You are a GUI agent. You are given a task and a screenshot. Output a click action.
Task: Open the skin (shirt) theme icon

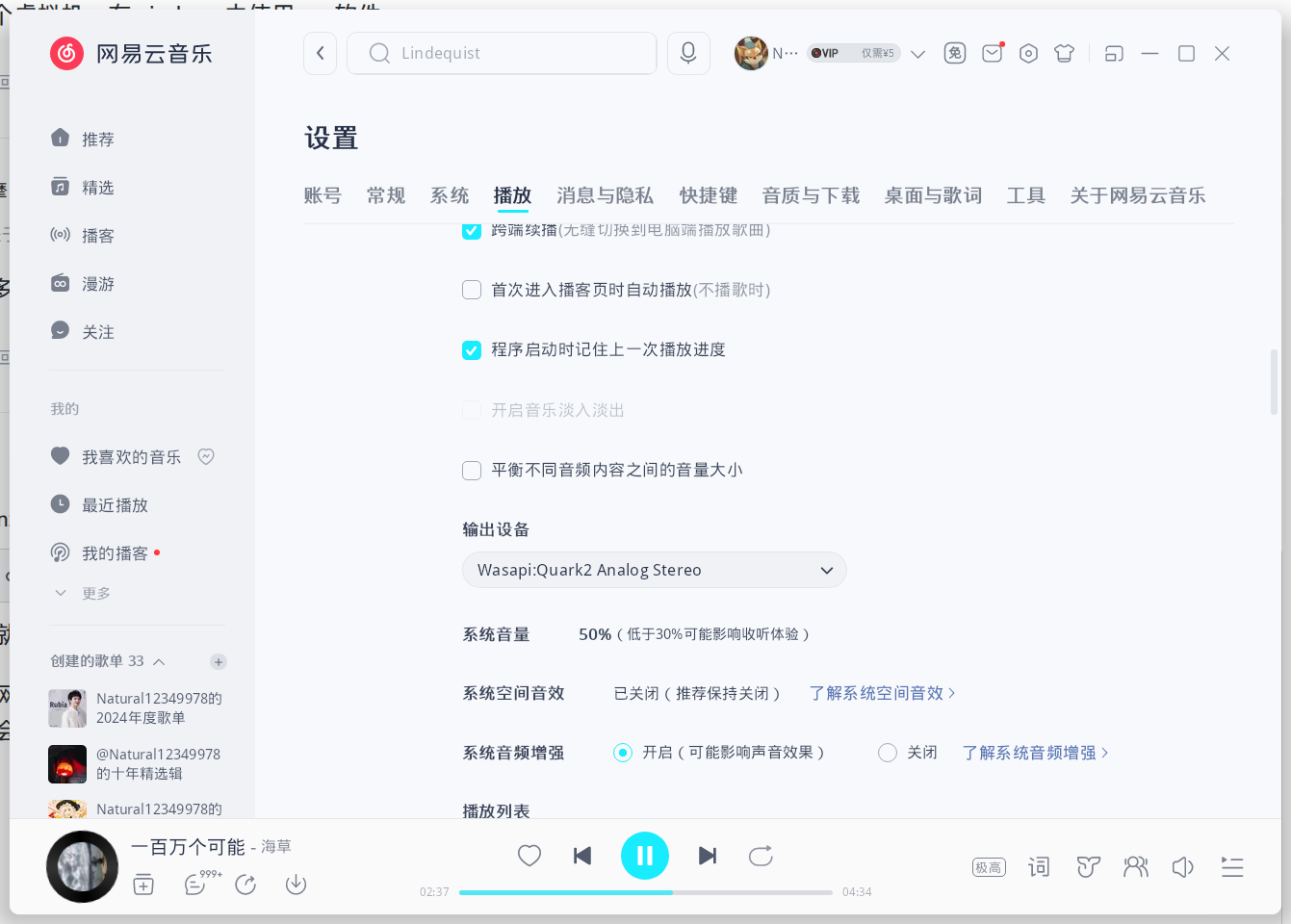1064,54
